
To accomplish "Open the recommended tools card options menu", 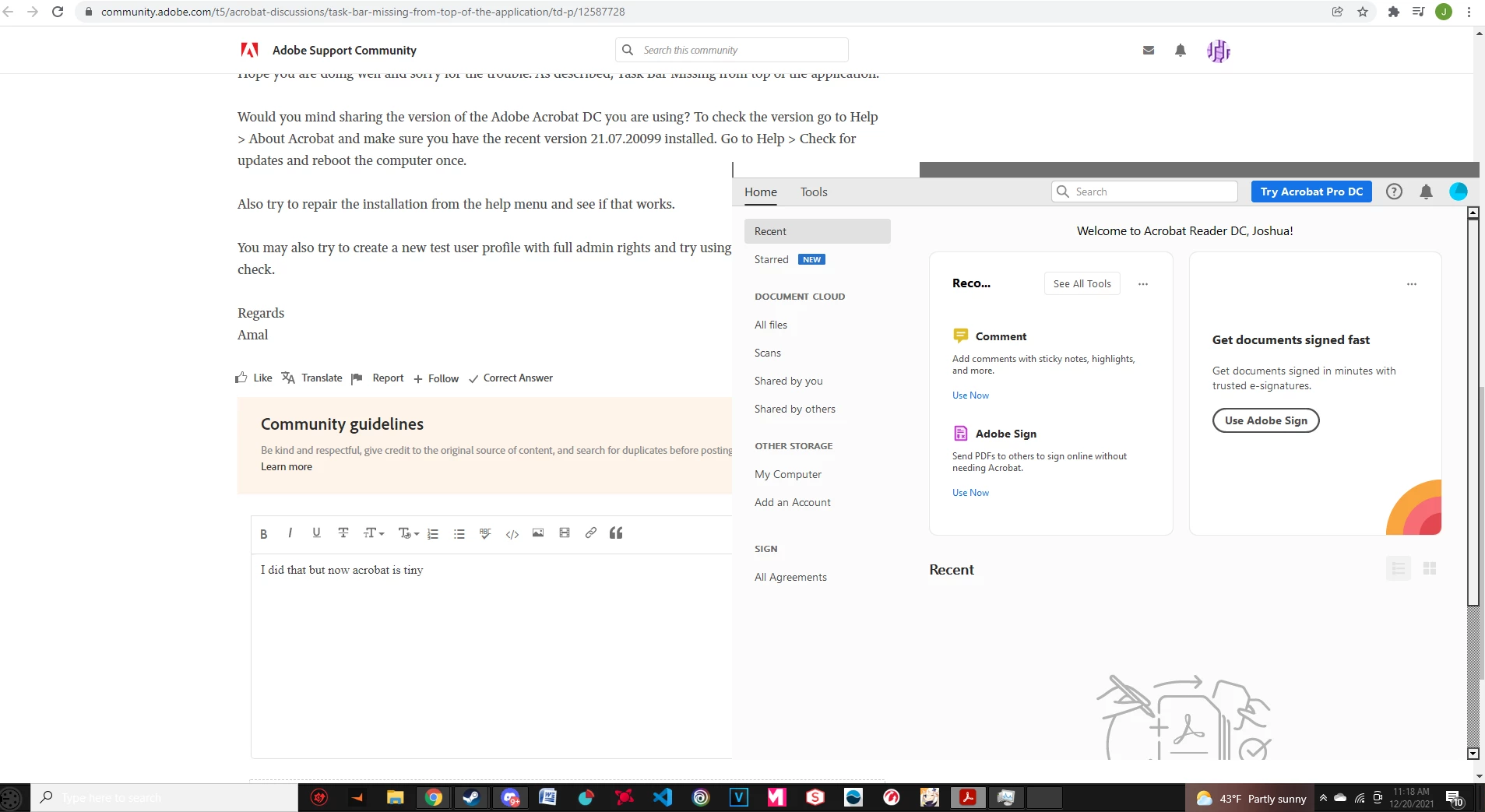I will (x=1143, y=284).
